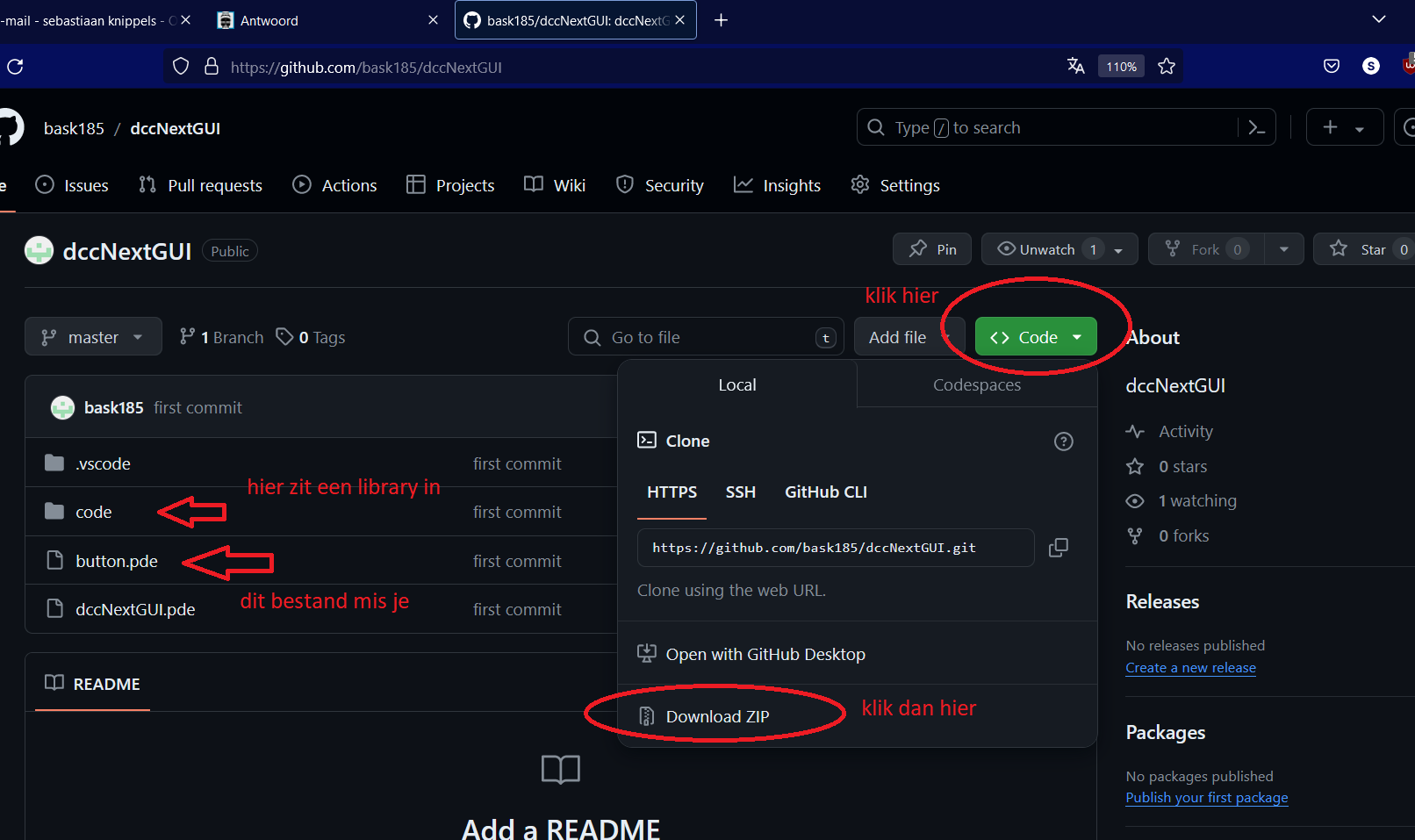Open the Pull requests tab
Screen dimensions: 1415x840
pos(201,185)
